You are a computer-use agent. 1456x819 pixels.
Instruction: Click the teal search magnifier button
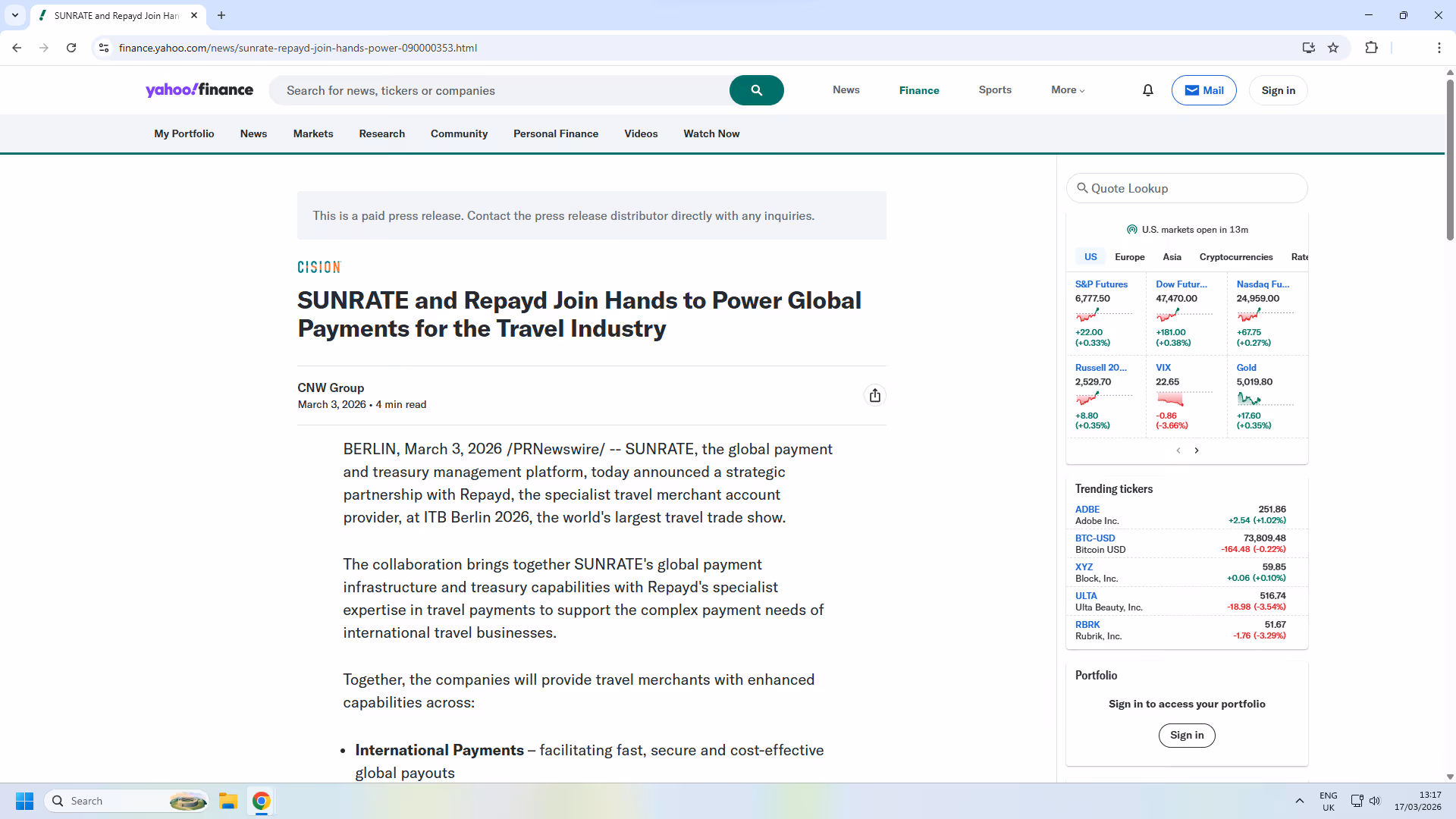click(x=756, y=90)
